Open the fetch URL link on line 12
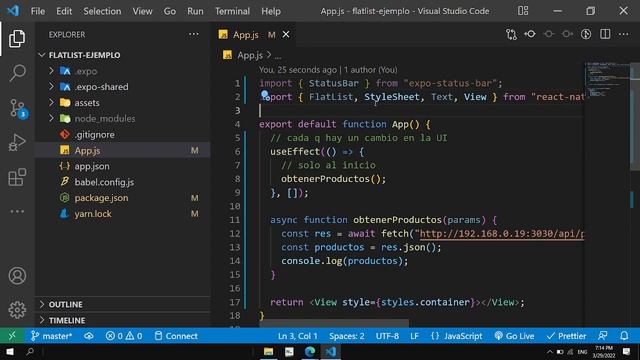This screenshot has height=360, width=640. point(502,233)
